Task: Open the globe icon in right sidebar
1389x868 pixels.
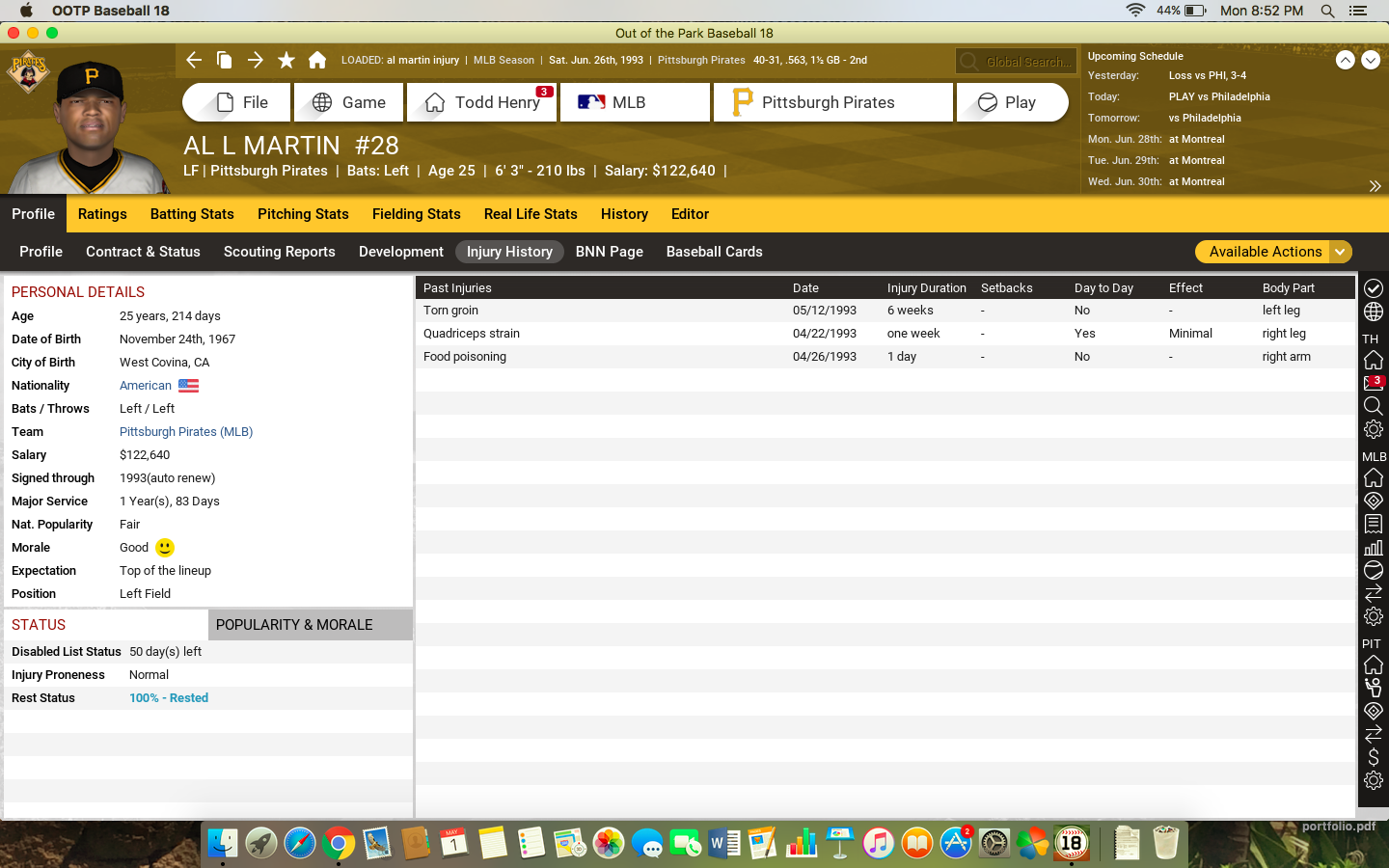Action: point(1374,312)
